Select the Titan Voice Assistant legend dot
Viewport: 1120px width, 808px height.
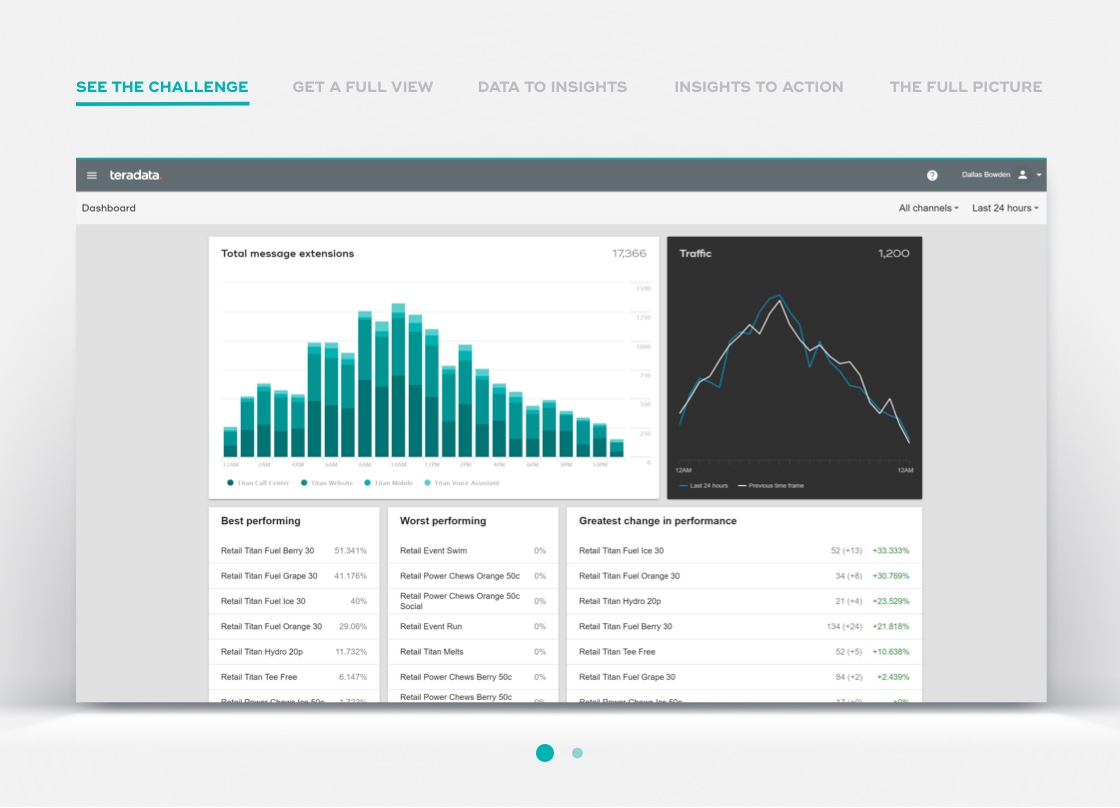tap(428, 481)
